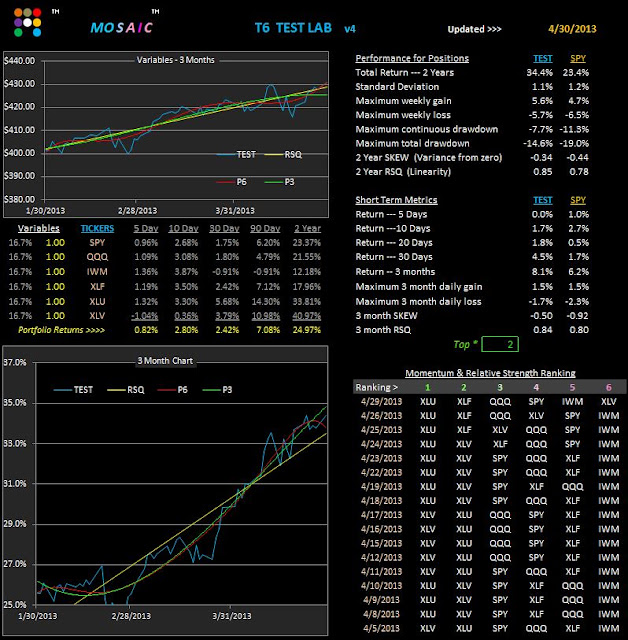This screenshot has width=628, height=640.
Task: Click the 2/28/2013 axis label in top chart
Action: (x=138, y=211)
